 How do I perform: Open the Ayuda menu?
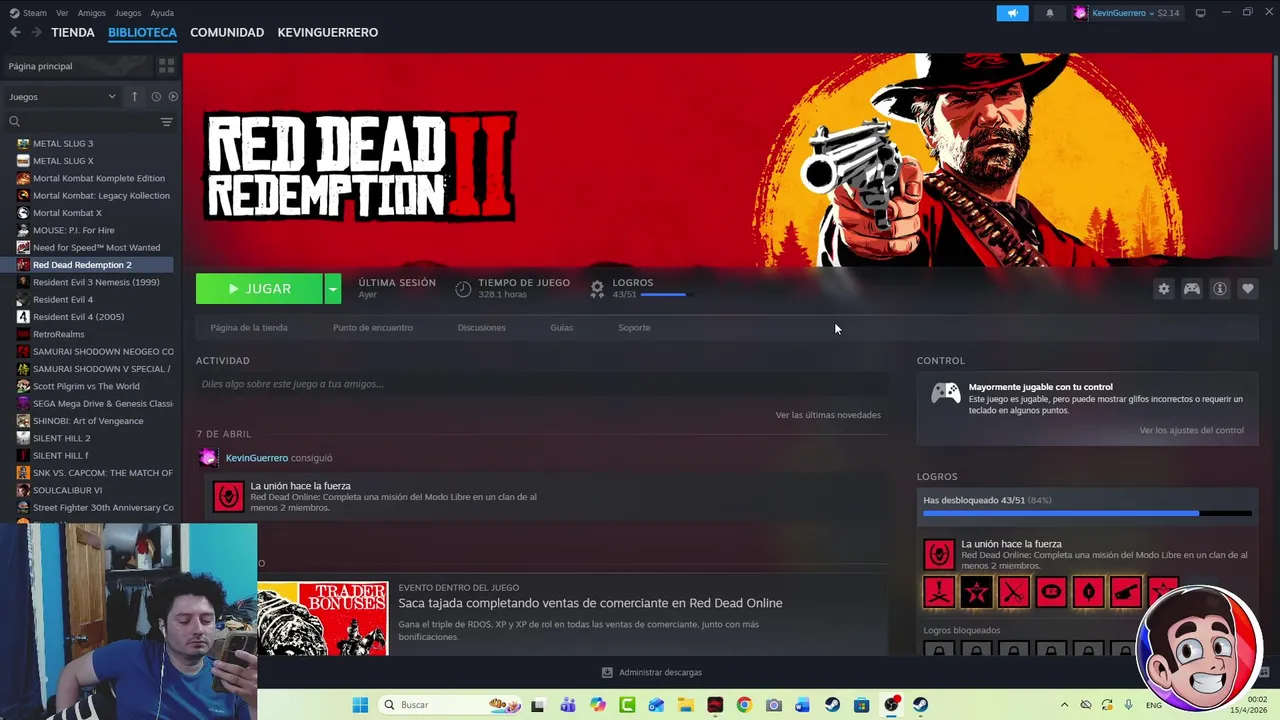[x=162, y=13]
